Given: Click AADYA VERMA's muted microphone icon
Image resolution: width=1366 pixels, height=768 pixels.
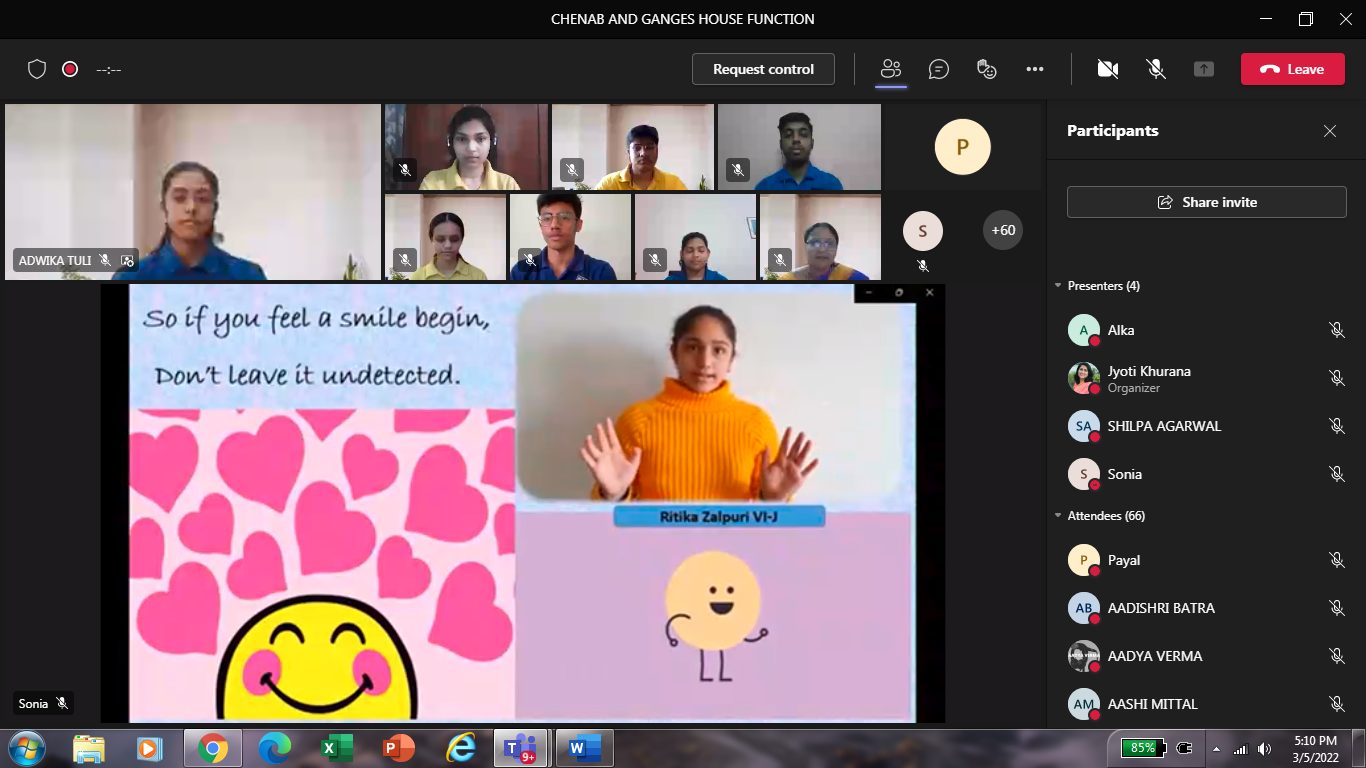Looking at the screenshot, I should pyautogui.click(x=1336, y=656).
